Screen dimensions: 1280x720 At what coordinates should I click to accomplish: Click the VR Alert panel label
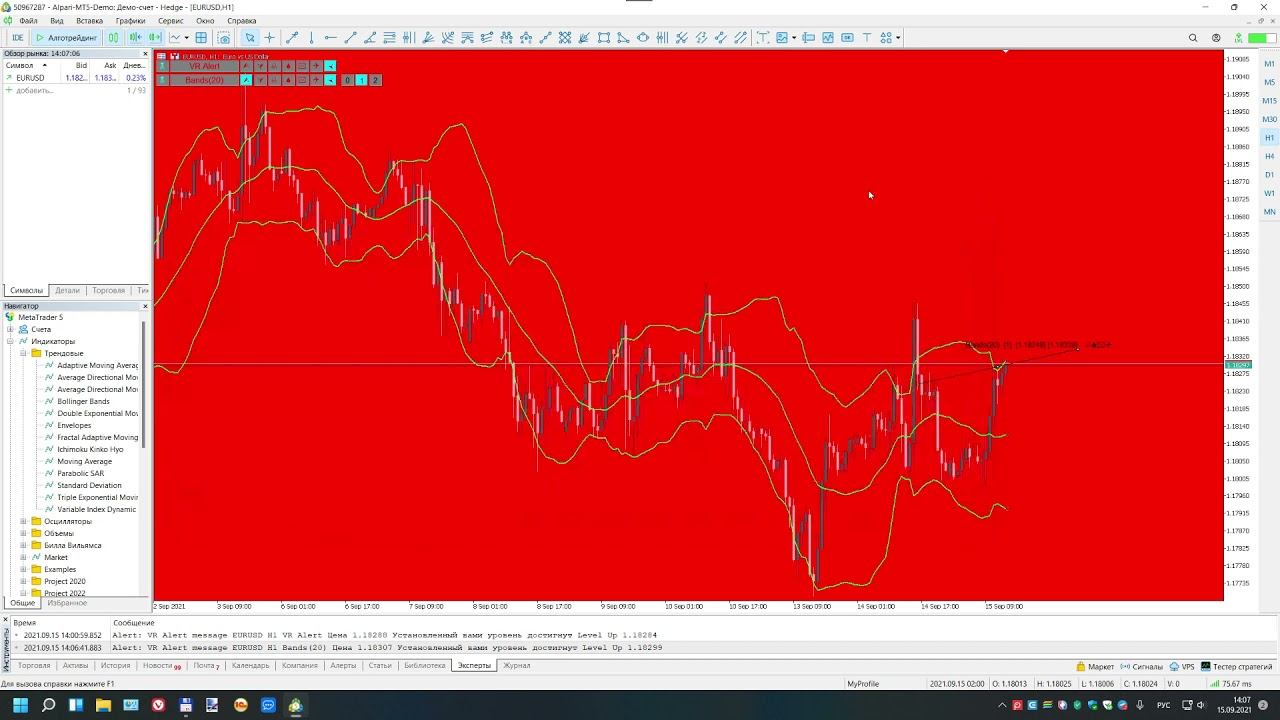coord(204,66)
